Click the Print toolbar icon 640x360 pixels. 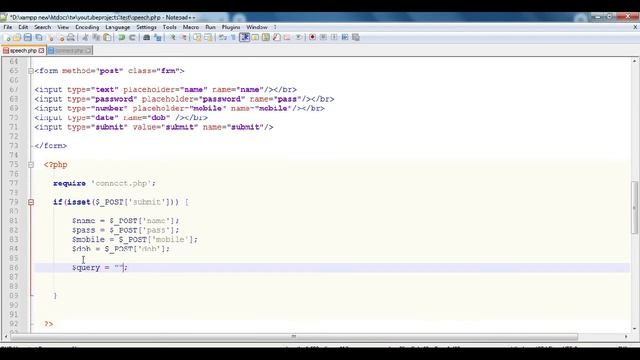pyautogui.click(x=71, y=38)
